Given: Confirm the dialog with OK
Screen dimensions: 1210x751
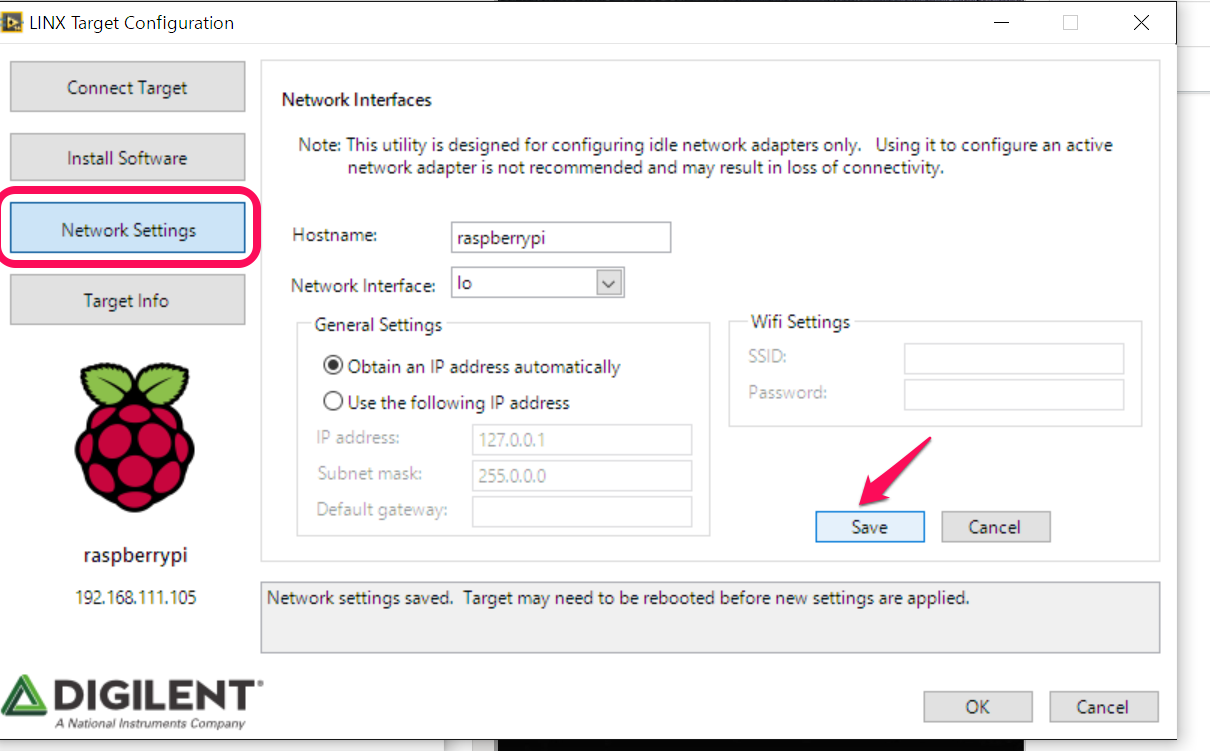Looking at the screenshot, I should 977,707.
